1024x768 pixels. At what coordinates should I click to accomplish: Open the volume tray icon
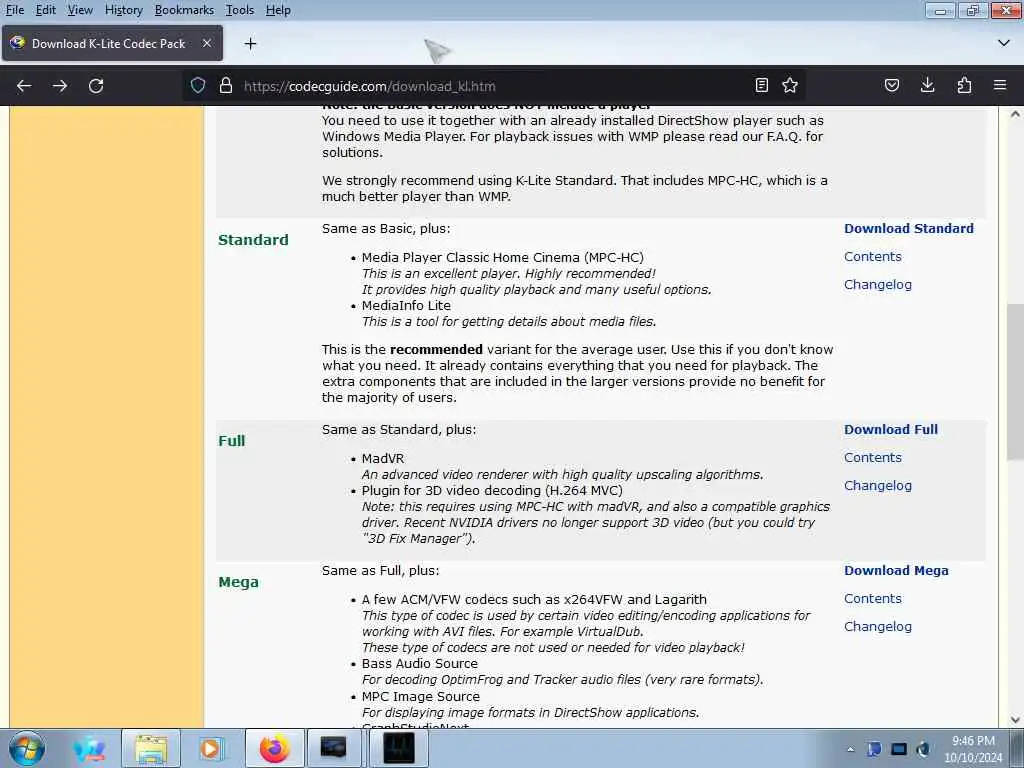(923, 749)
